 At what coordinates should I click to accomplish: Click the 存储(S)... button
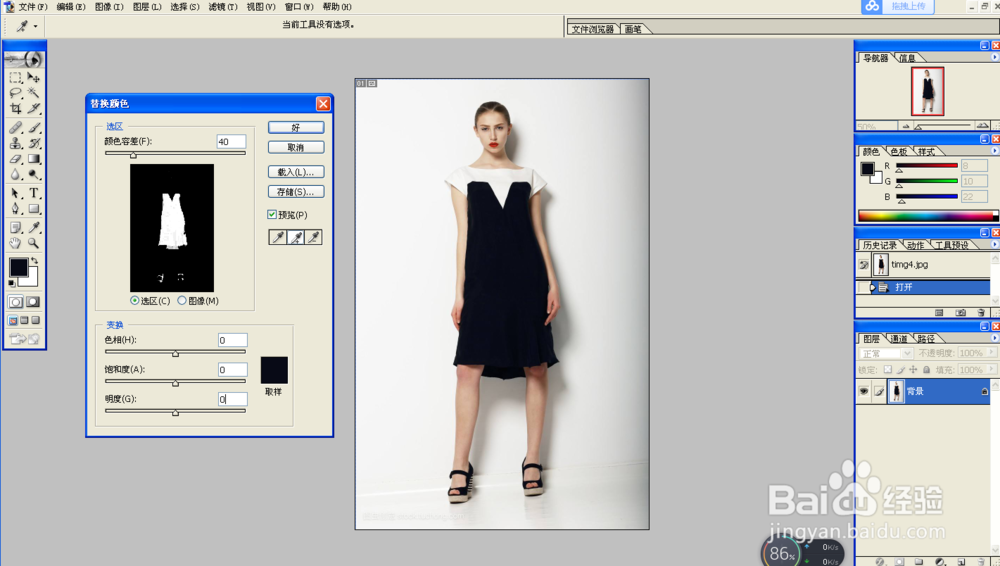(x=296, y=192)
